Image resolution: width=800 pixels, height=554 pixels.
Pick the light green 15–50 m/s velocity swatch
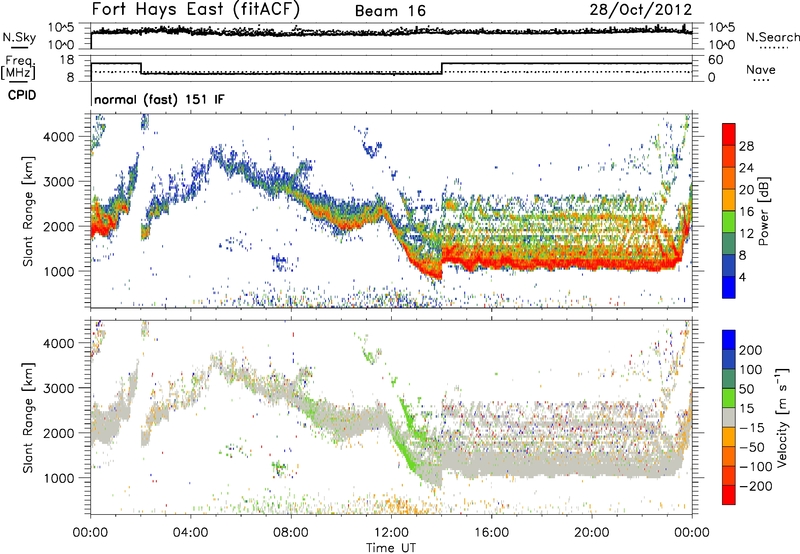click(729, 398)
